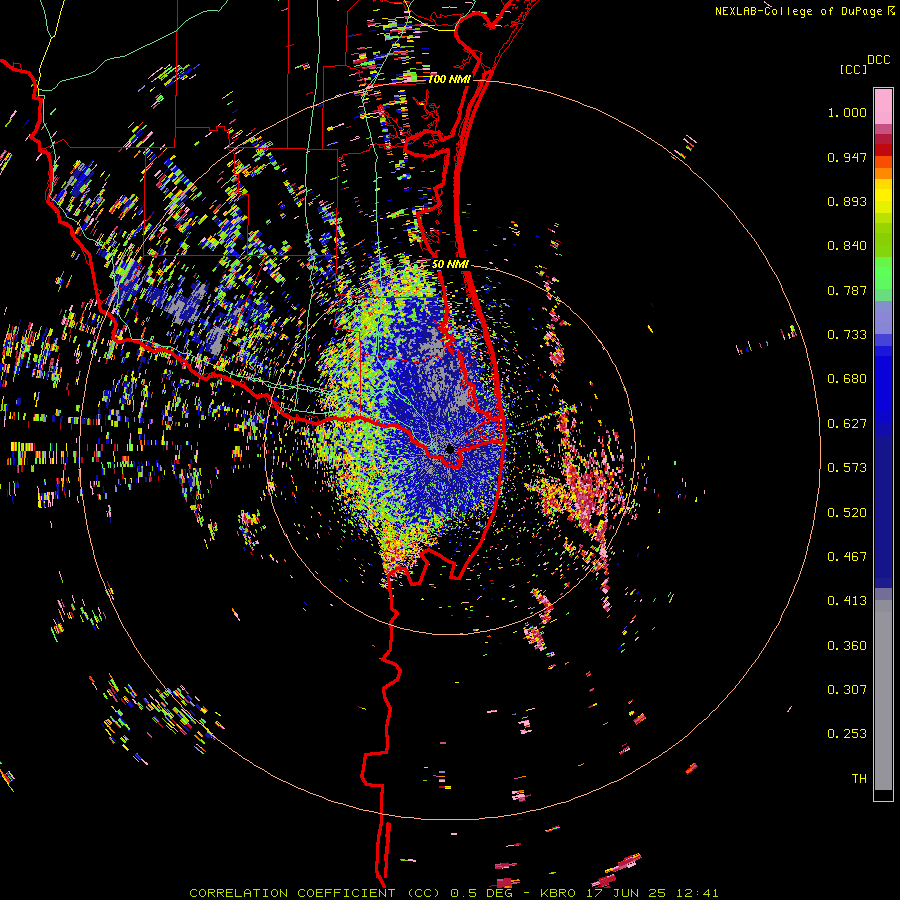Viewport: 900px width, 900px height.
Task: Select the 0.893 color scale value
Action: [x=847, y=201]
